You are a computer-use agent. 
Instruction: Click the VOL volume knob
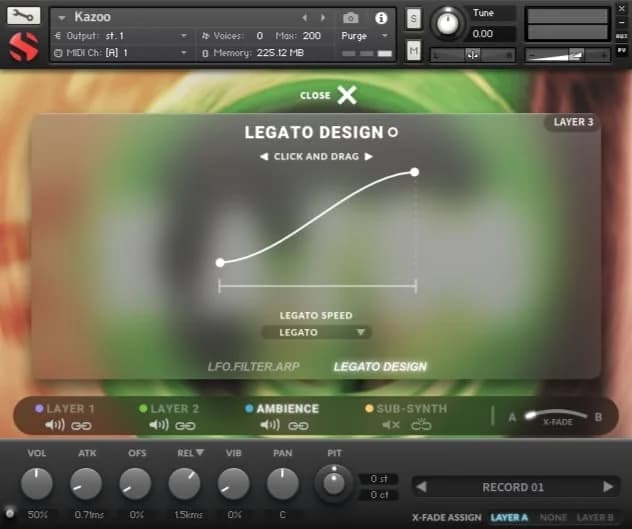(x=37, y=485)
